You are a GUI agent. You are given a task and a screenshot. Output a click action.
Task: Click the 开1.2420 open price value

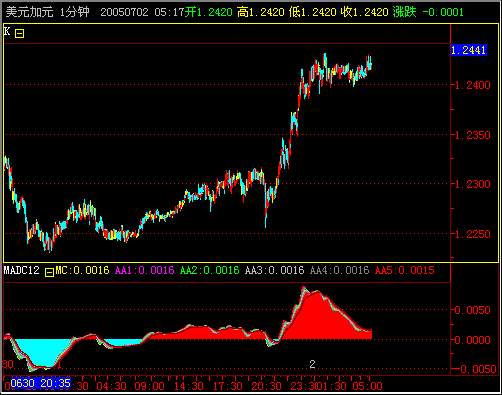[x=209, y=12]
